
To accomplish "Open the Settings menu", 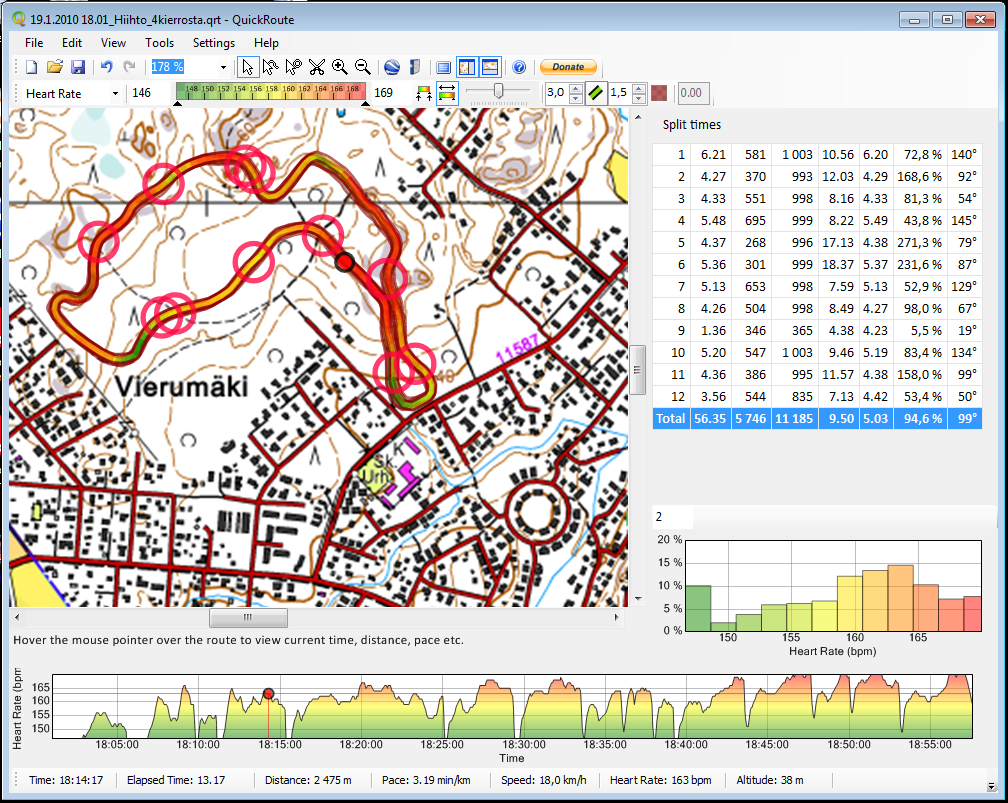I will point(214,43).
